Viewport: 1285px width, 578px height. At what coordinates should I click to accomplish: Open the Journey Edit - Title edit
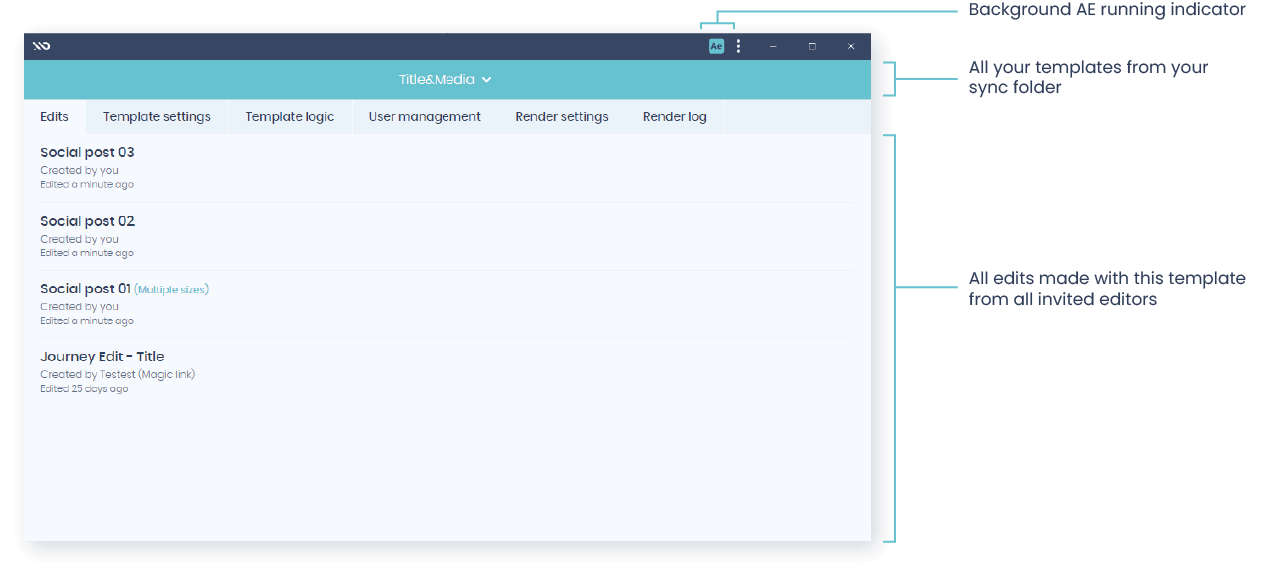click(447, 372)
